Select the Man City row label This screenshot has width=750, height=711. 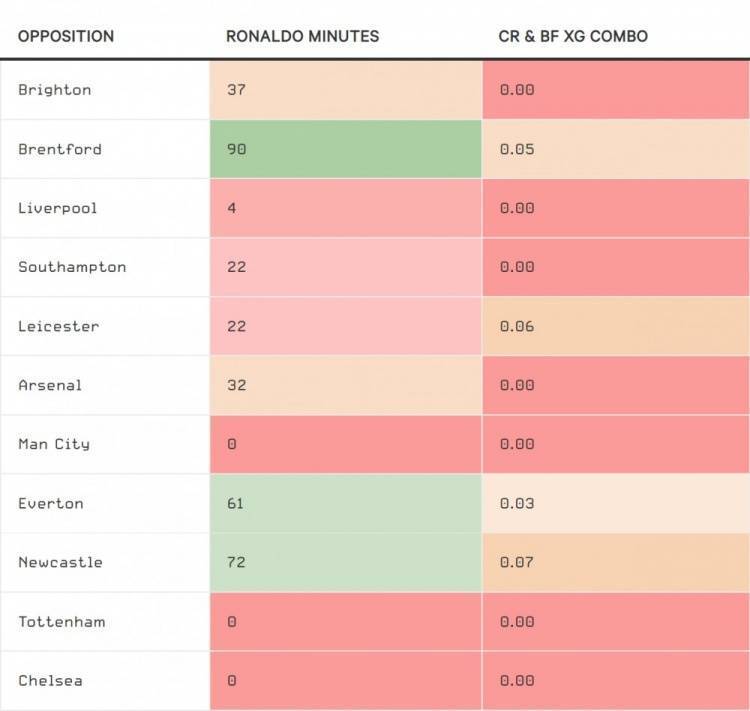(x=54, y=444)
